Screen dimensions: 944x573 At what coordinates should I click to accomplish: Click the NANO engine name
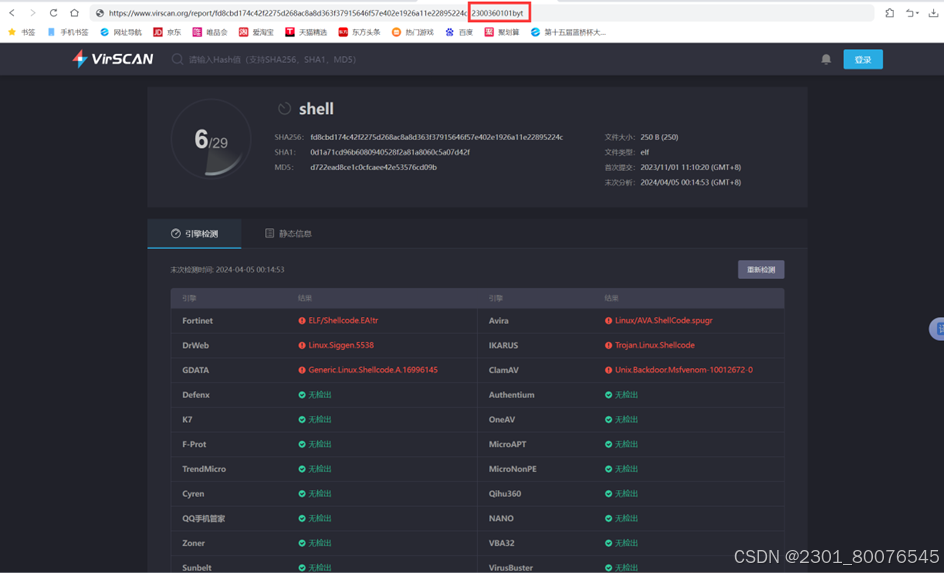coord(501,518)
